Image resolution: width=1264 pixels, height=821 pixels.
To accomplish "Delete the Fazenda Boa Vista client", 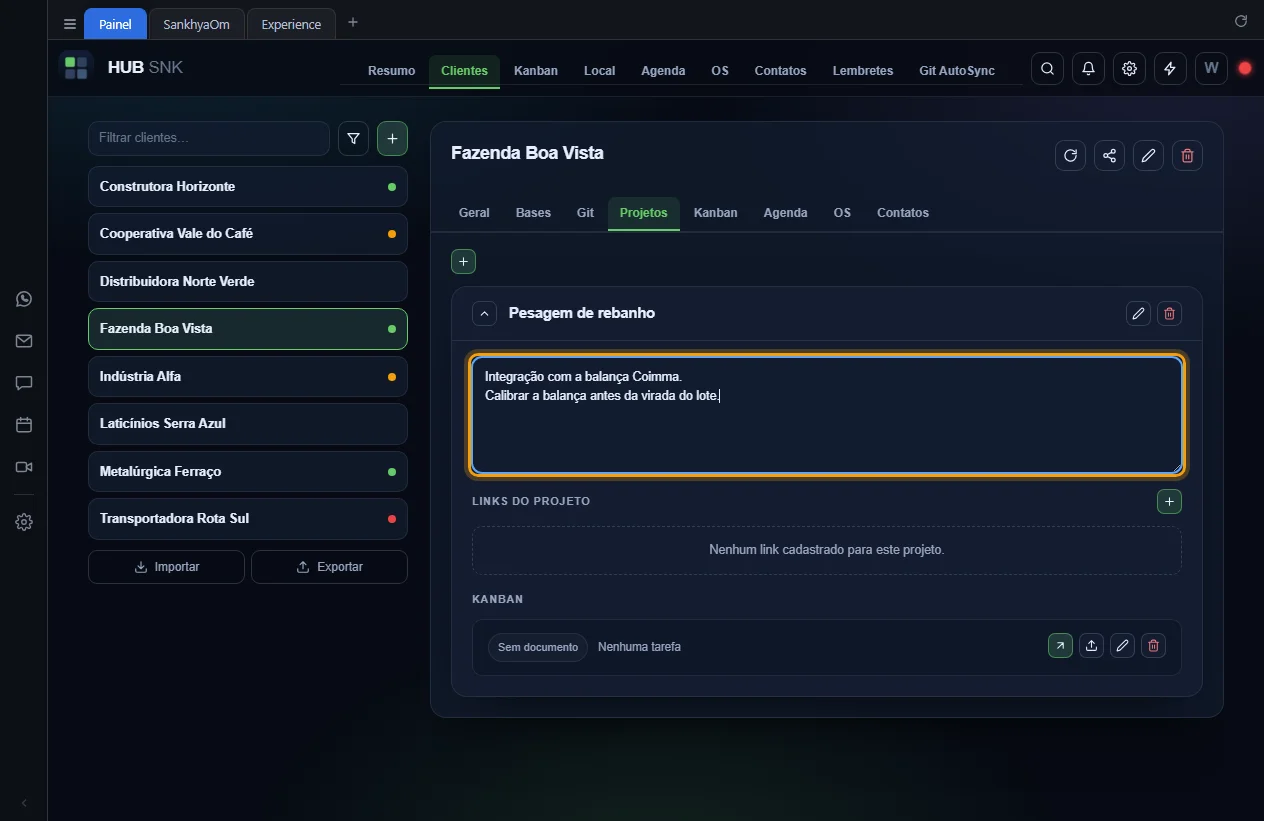I will [x=1187, y=155].
